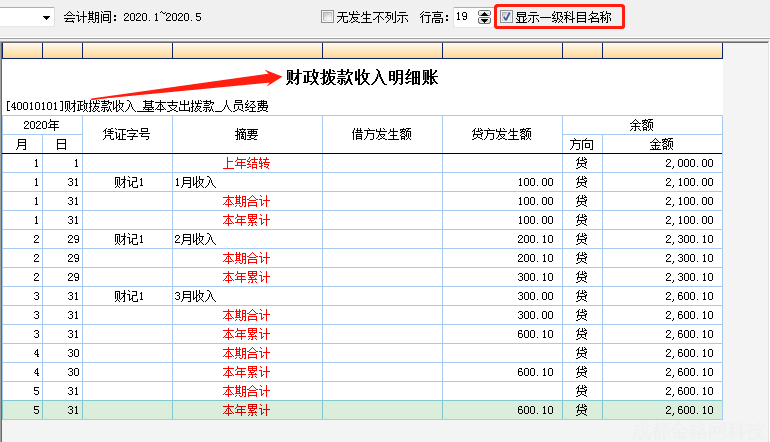Click the 行高 spinner arrows

tap(485, 18)
